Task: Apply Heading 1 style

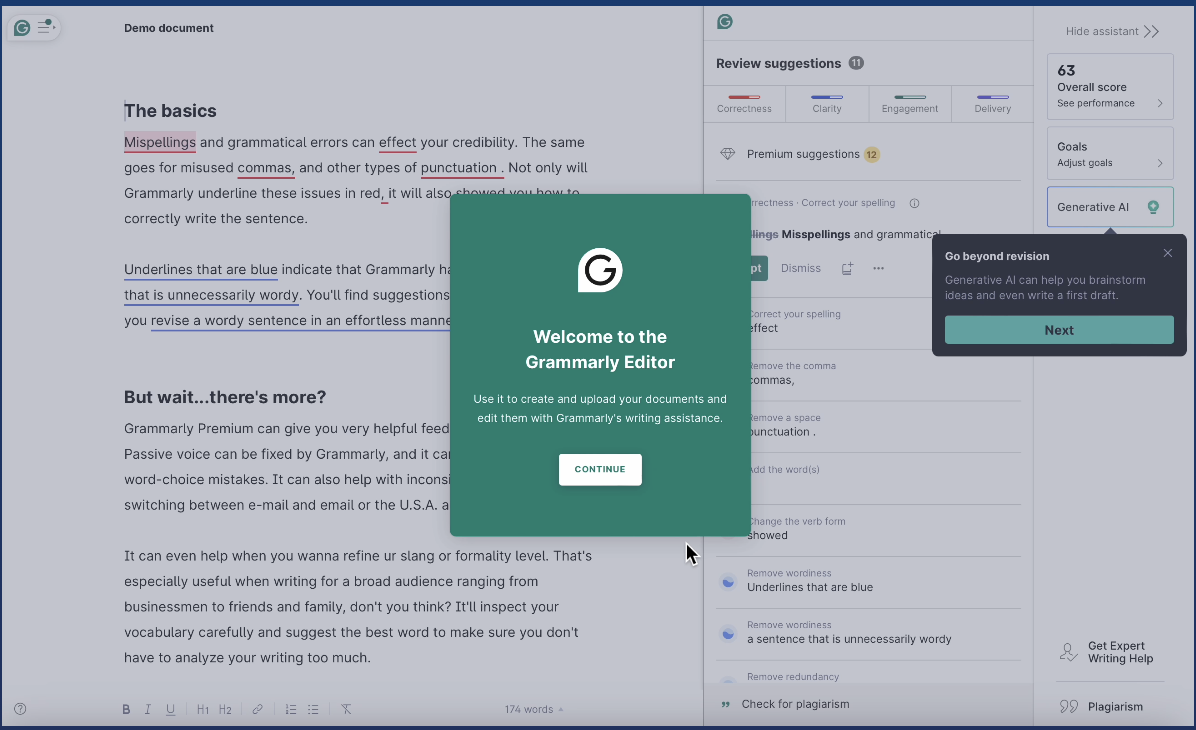Action: (203, 709)
